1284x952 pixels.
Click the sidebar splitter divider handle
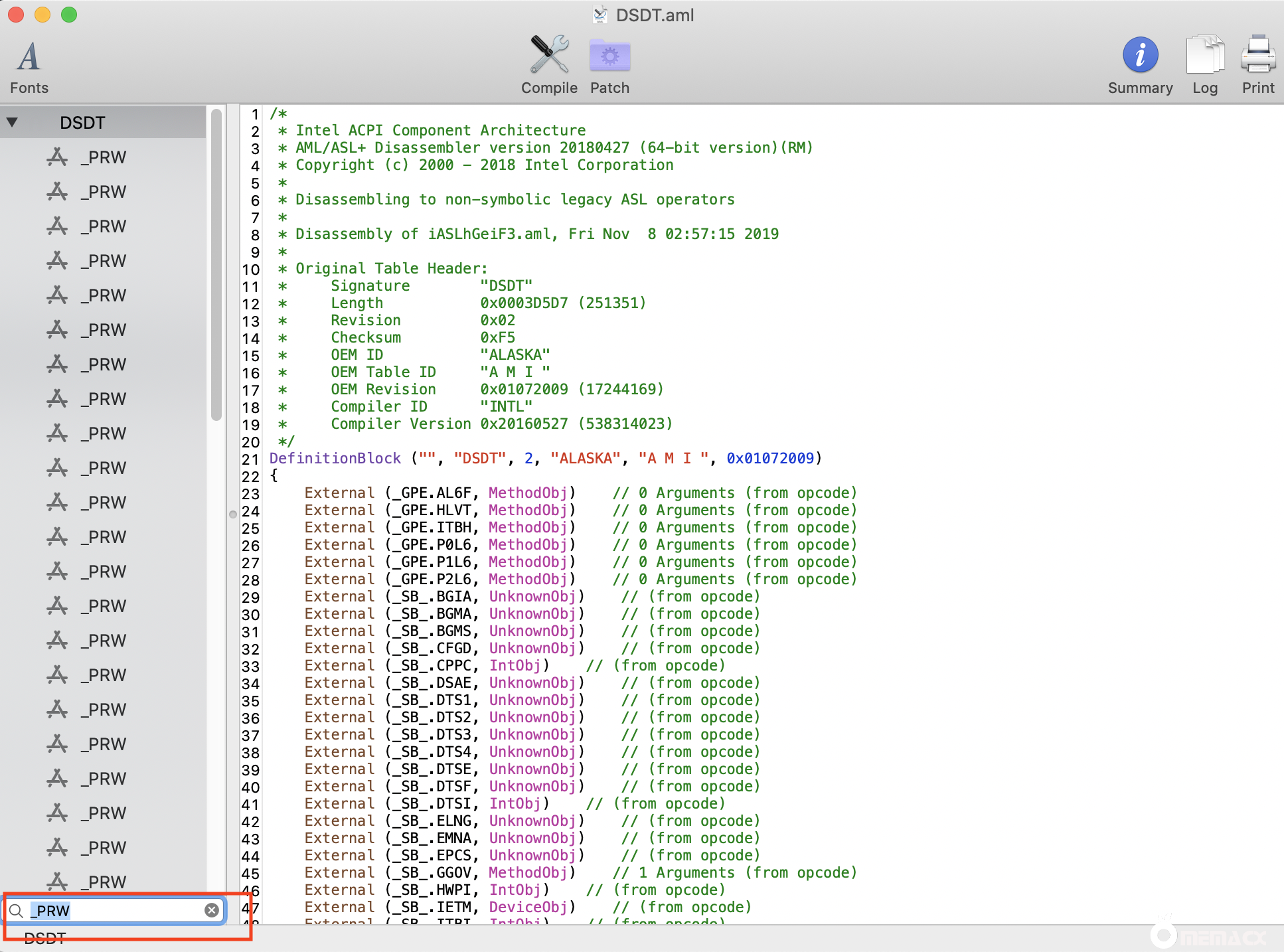[233, 514]
